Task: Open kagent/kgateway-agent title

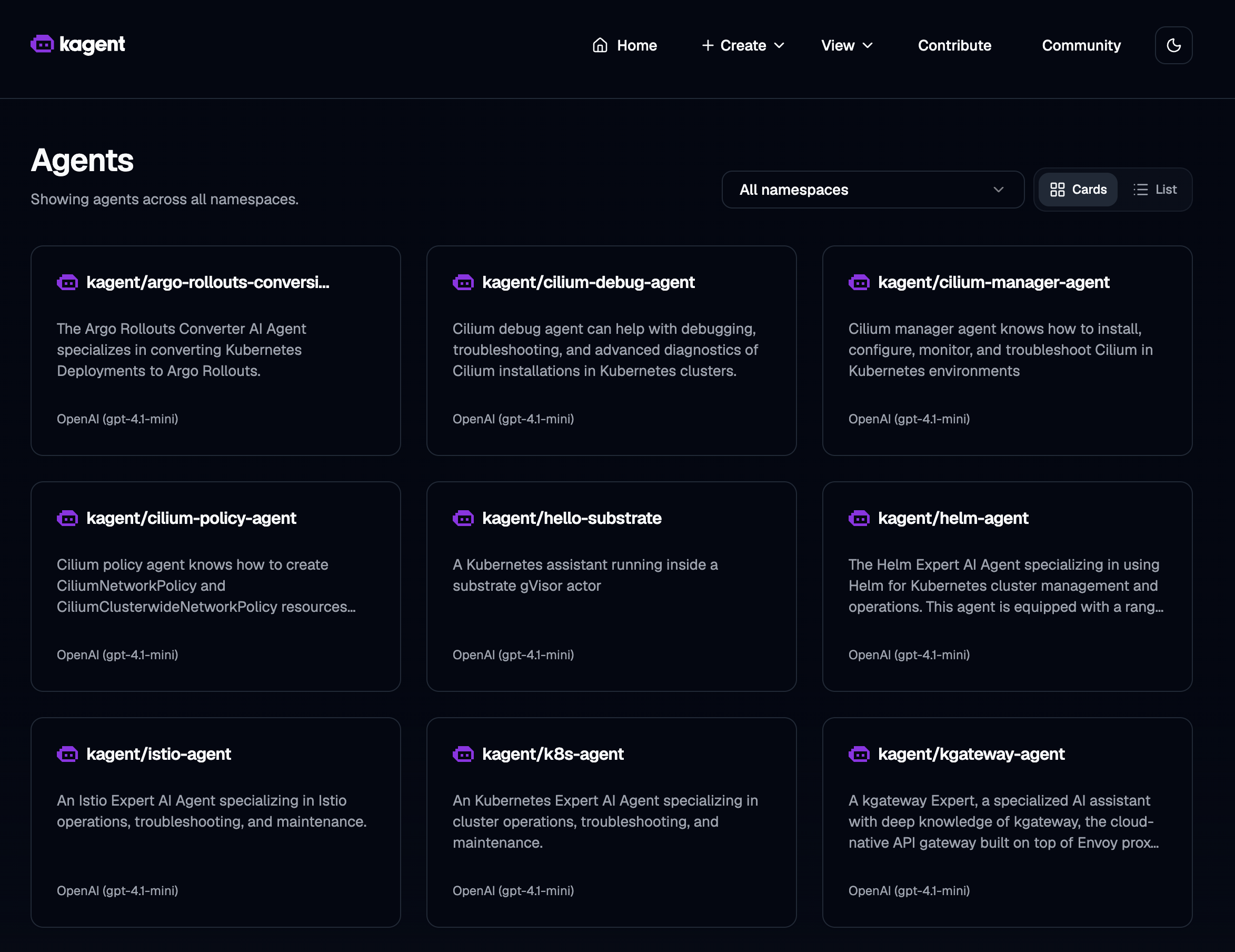Action: [971, 754]
